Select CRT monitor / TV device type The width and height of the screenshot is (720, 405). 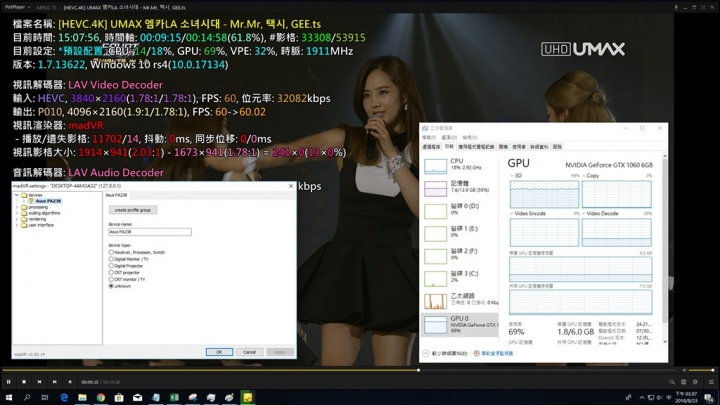(x=127, y=279)
